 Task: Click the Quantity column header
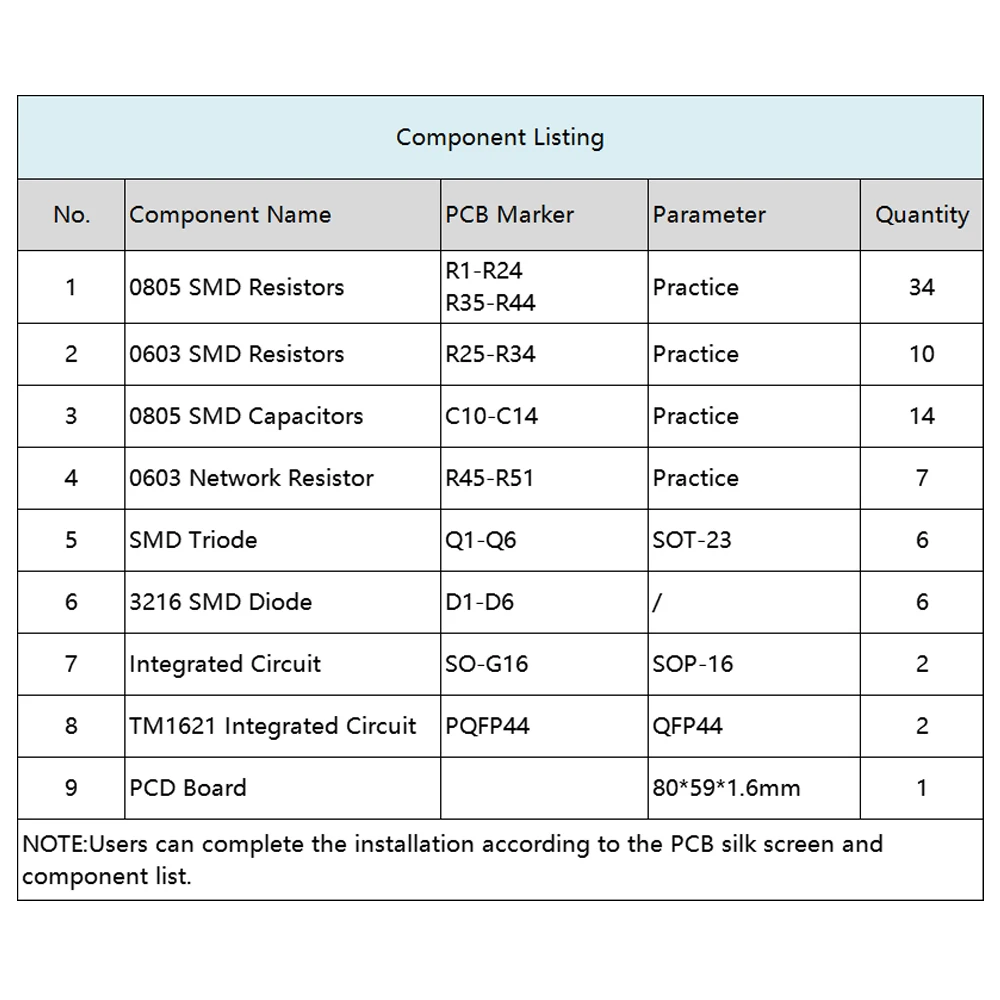[x=922, y=215]
